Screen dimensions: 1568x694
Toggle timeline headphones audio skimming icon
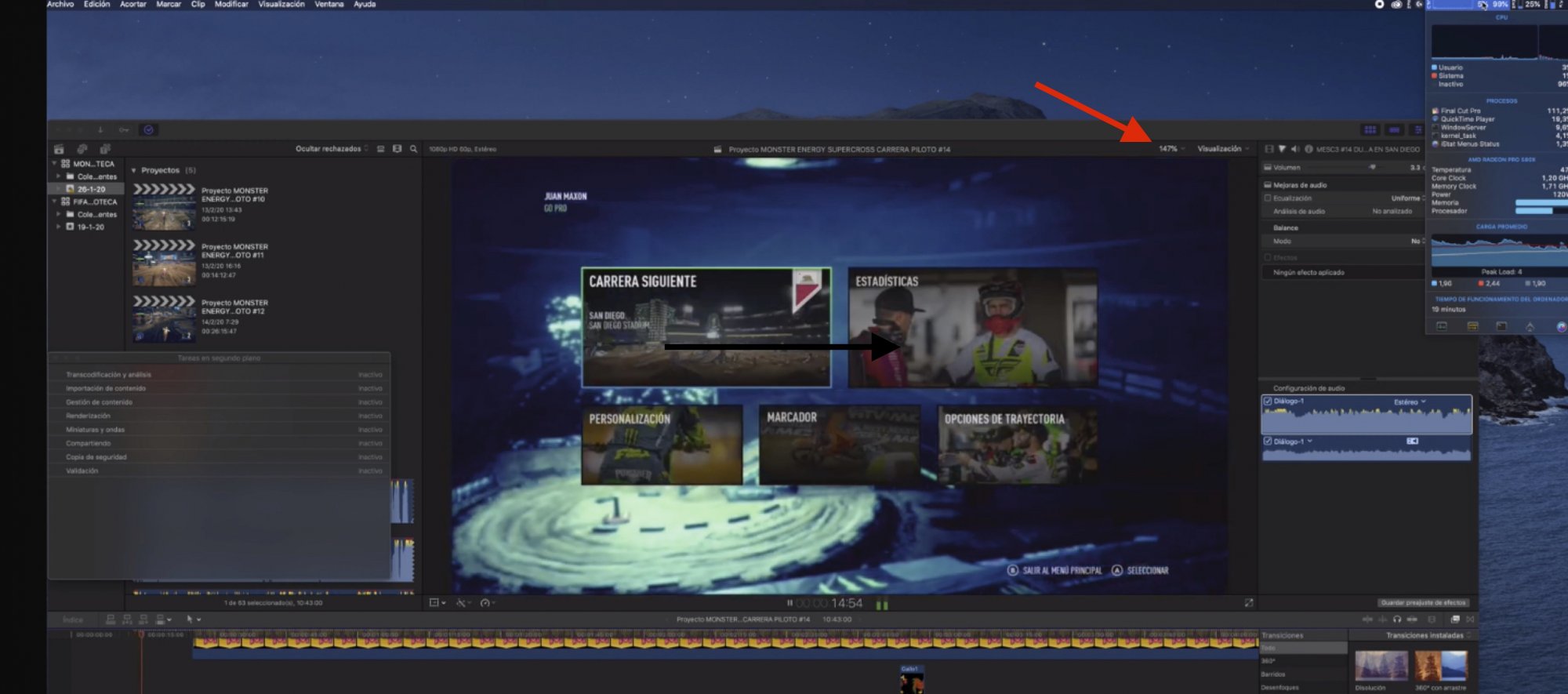[x=1396, y=619]
